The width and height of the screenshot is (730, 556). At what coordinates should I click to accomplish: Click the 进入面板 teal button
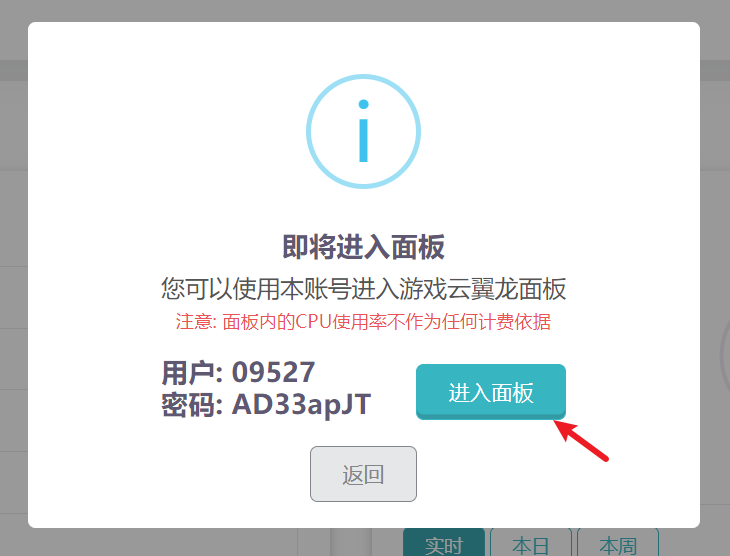[x=491, y=392]
